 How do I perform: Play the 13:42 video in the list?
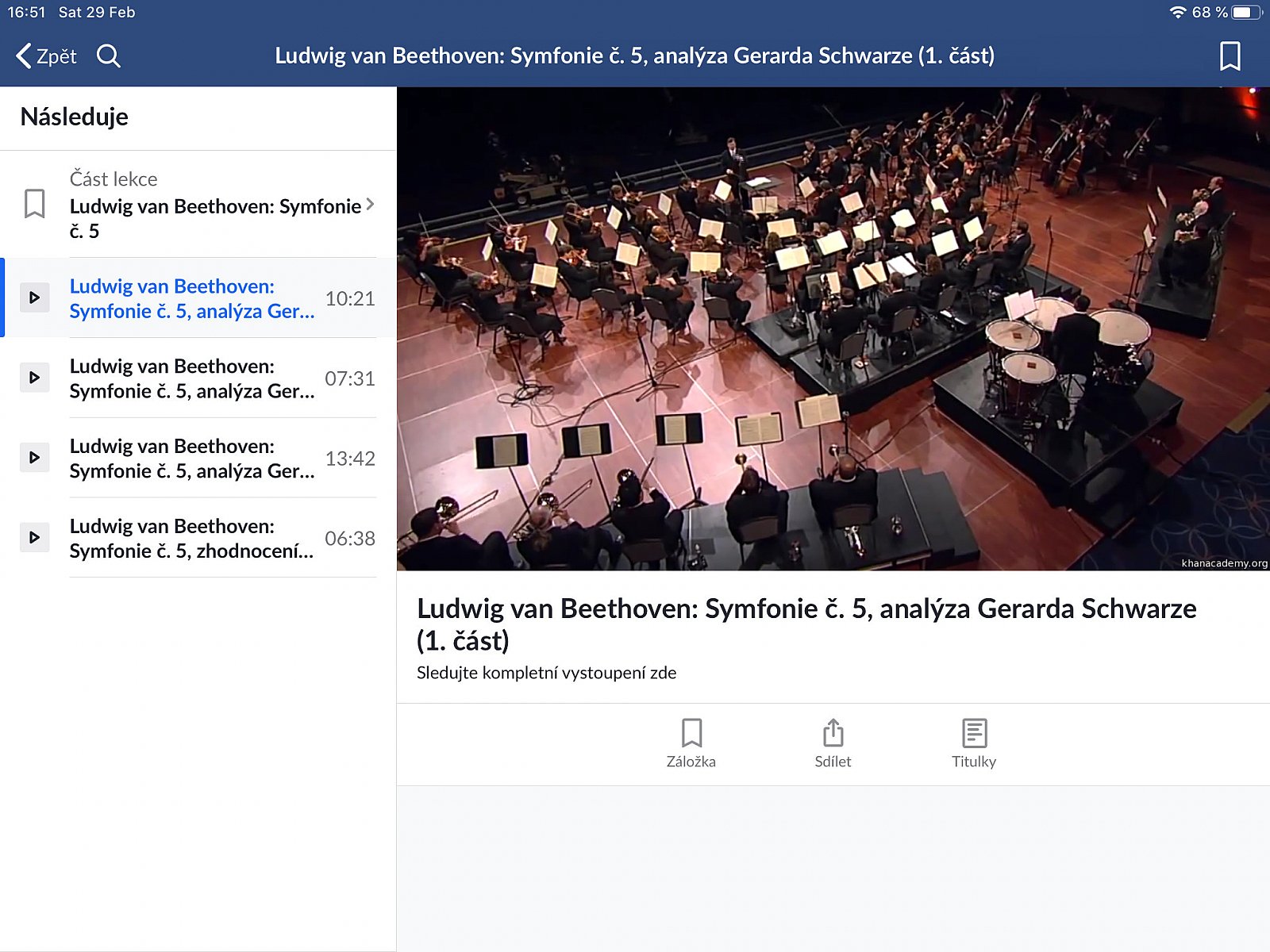(34, 458)
